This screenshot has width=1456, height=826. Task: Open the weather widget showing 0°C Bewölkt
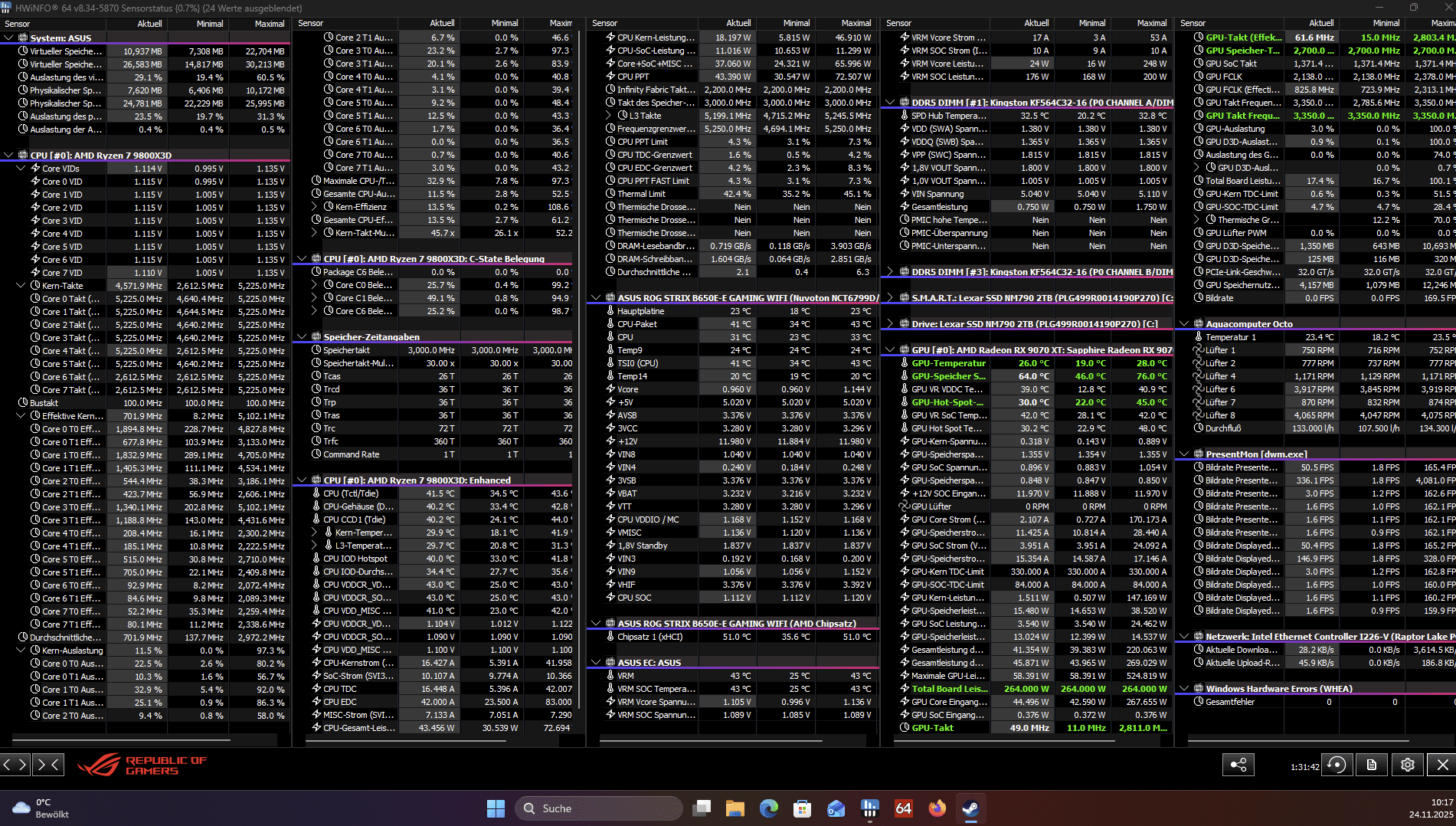42,808
